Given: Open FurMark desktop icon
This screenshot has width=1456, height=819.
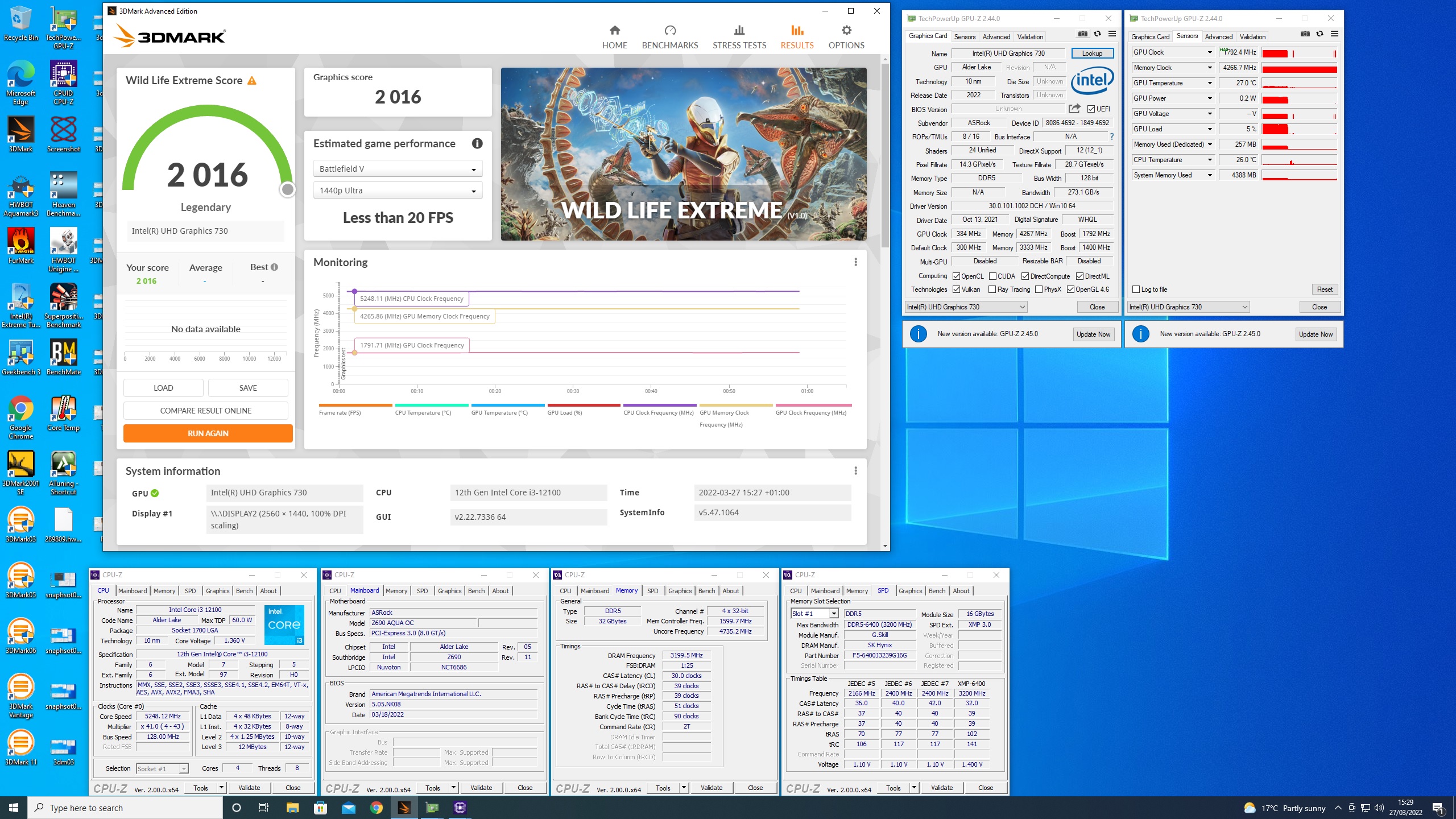Looking at the screenshot, I should pyautogui.click(x=21, y=246).
